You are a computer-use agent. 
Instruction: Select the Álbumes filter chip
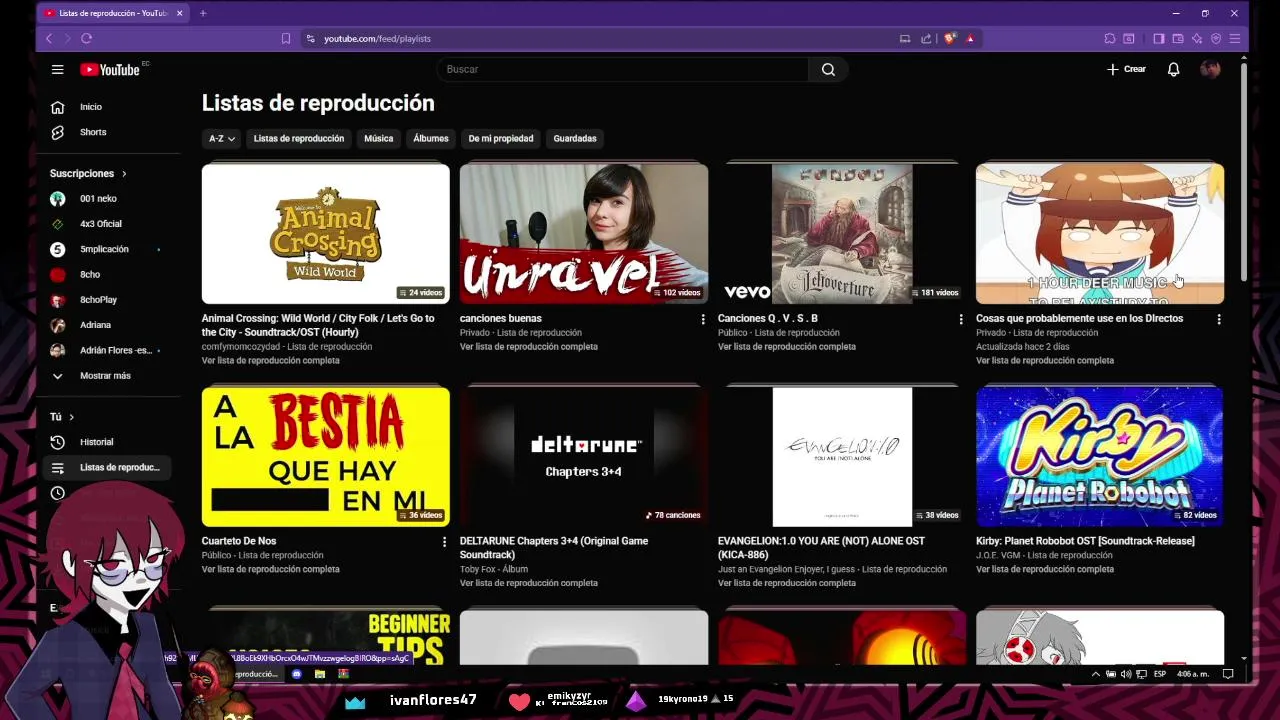[x=431, y=138]
